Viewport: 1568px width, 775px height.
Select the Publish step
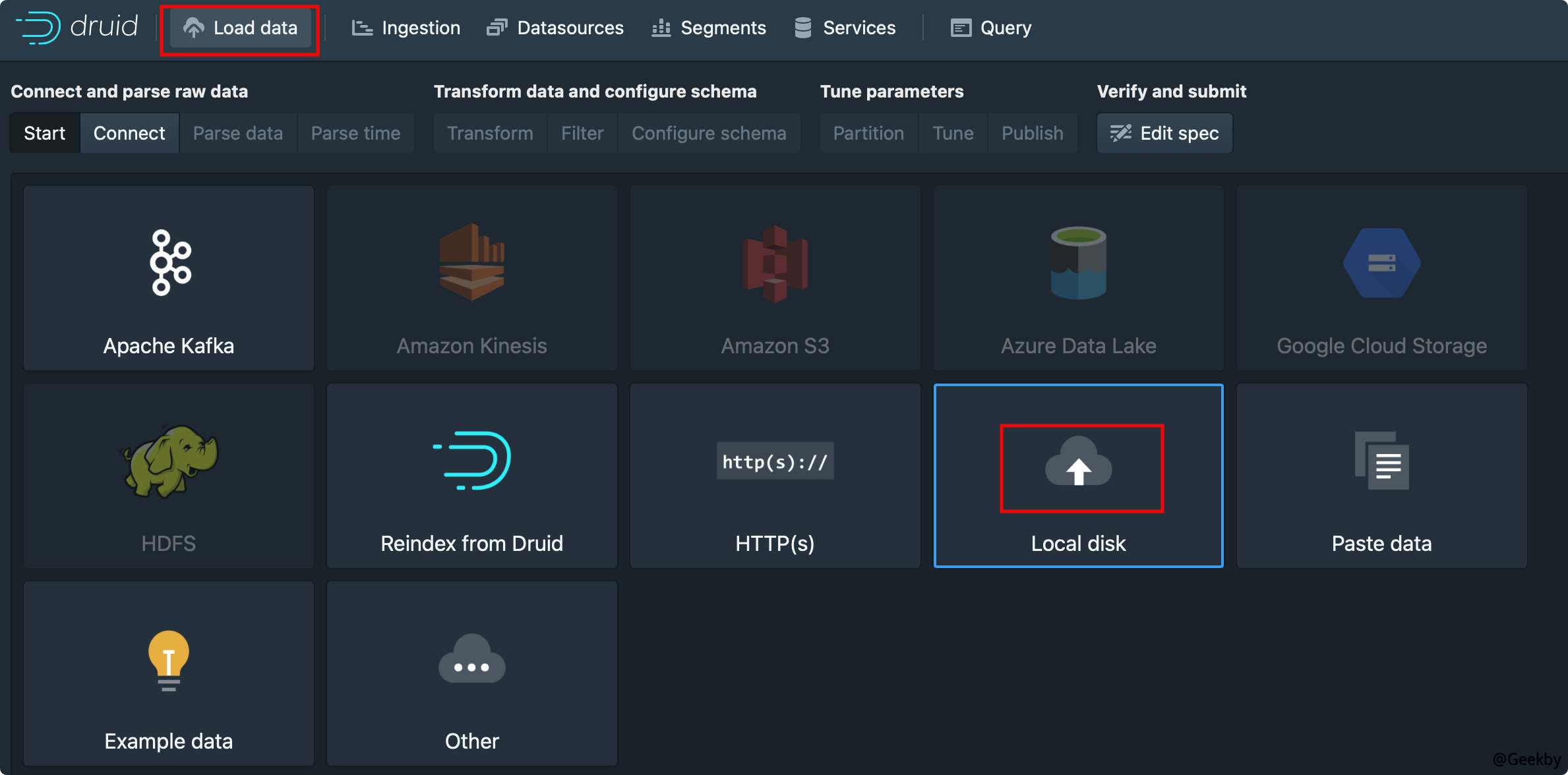(x=1033, y=133)
